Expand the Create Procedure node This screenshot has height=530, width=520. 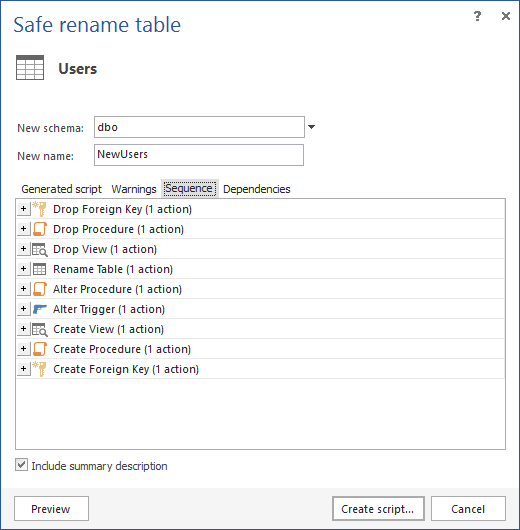[x=23, y=348]
